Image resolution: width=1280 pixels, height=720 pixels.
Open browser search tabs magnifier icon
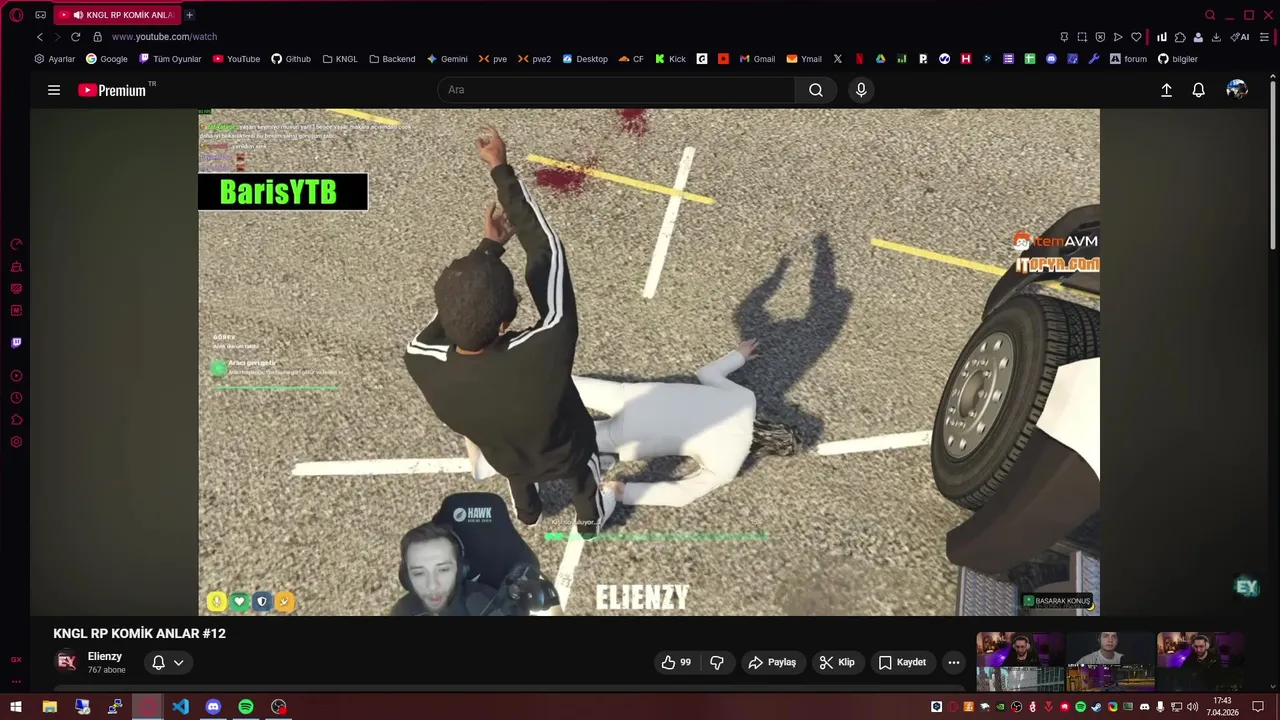click(1210, 15)
